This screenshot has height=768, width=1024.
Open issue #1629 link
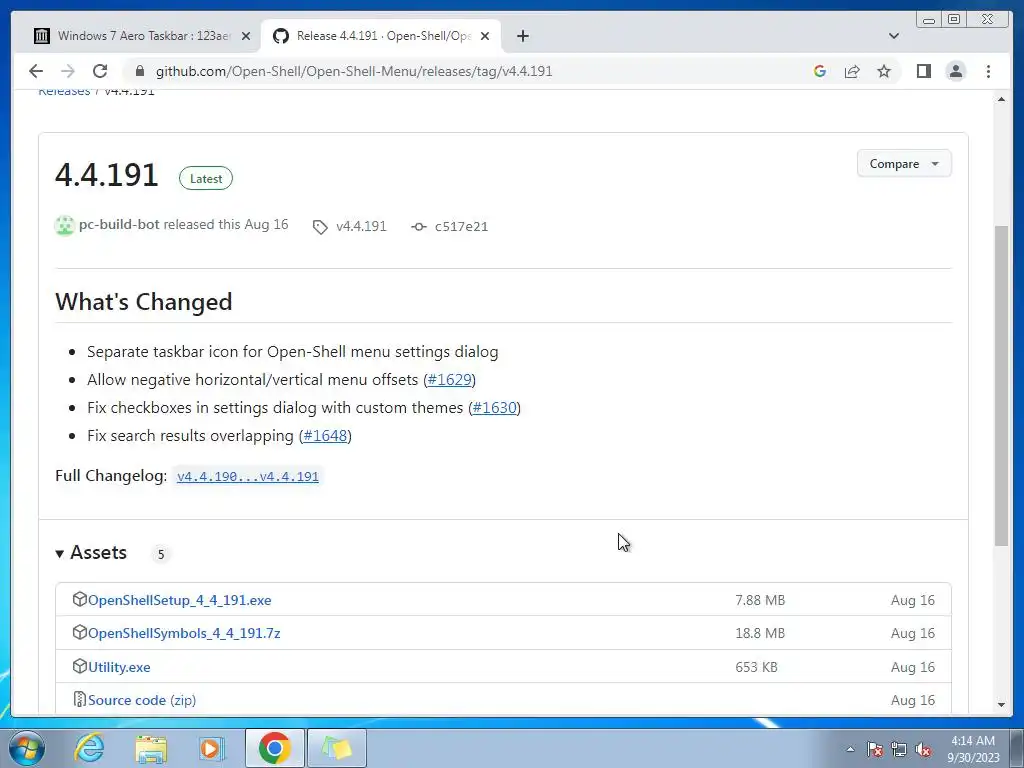[449, 379]
